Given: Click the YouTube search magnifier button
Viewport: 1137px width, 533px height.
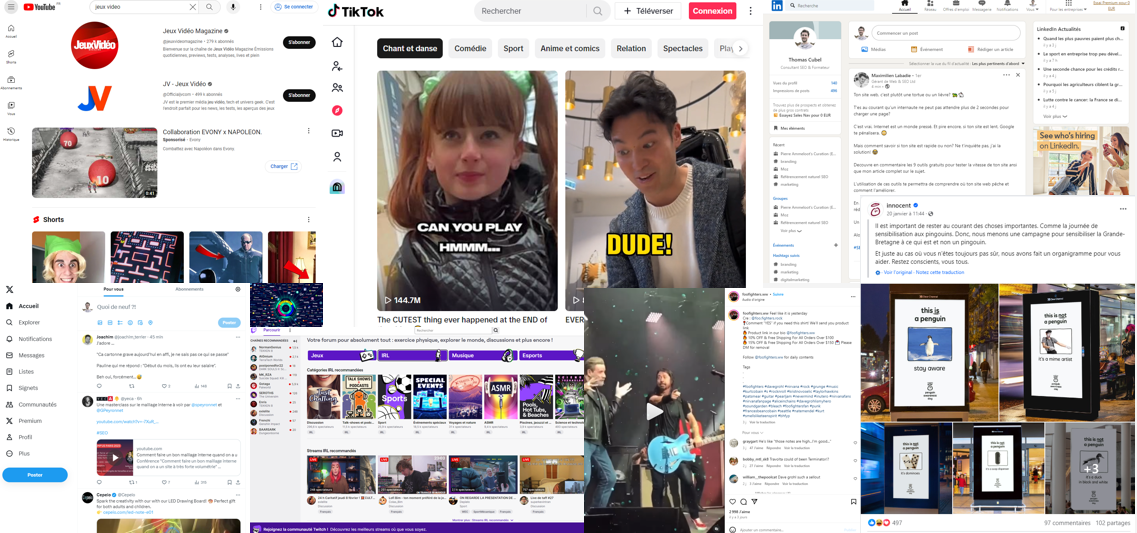Looking at the screenshot, I should (x=209, y=7).
